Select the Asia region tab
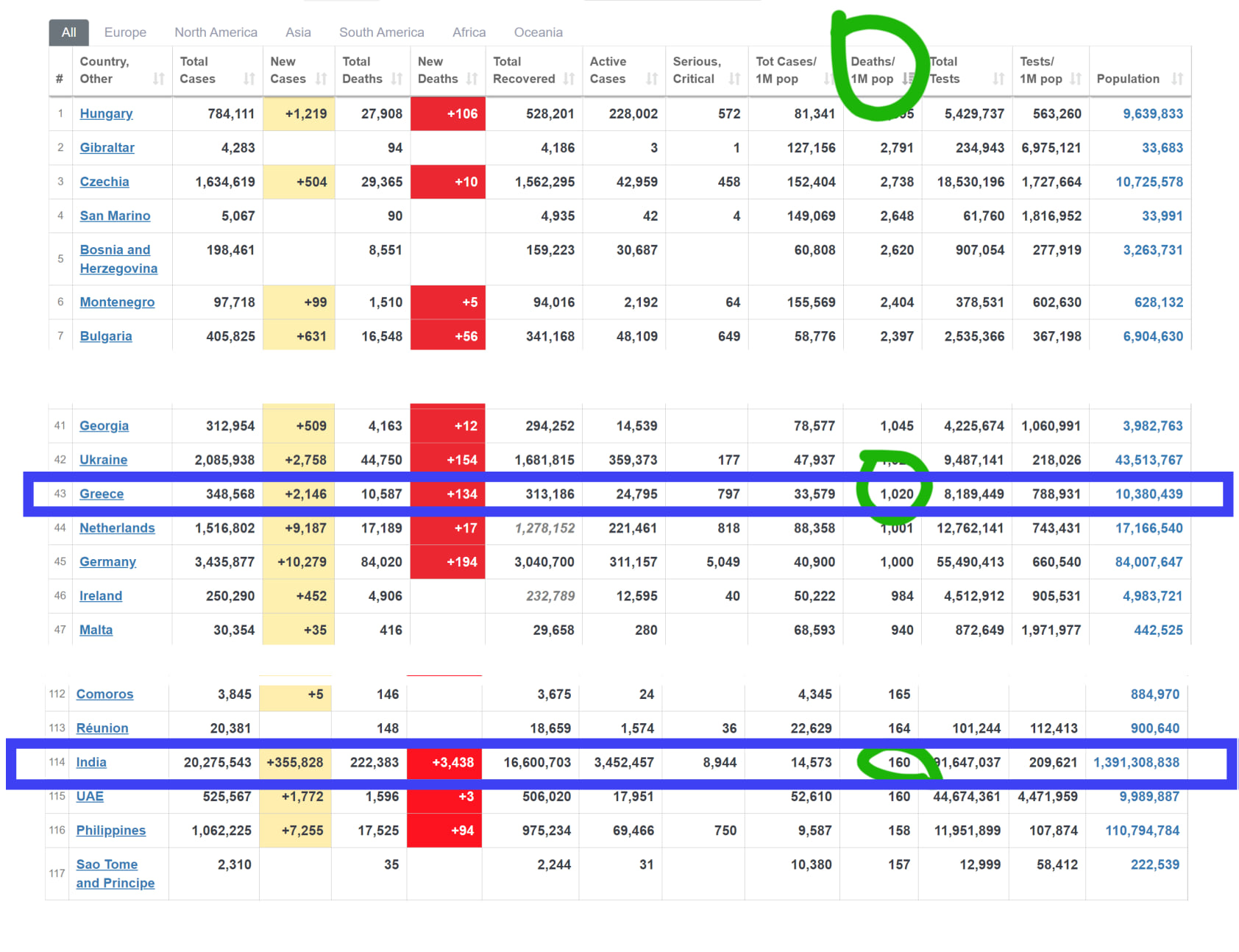 pos(298,32)
